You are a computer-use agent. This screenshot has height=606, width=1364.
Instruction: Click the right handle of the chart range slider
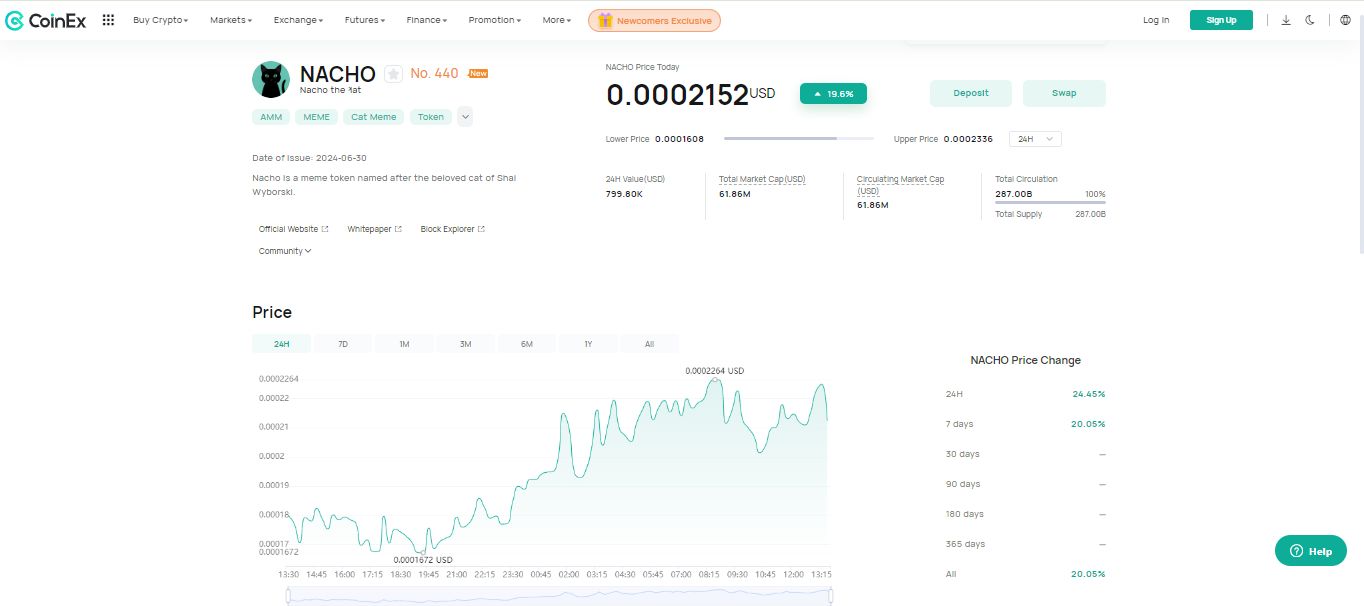tap(831, 596)
